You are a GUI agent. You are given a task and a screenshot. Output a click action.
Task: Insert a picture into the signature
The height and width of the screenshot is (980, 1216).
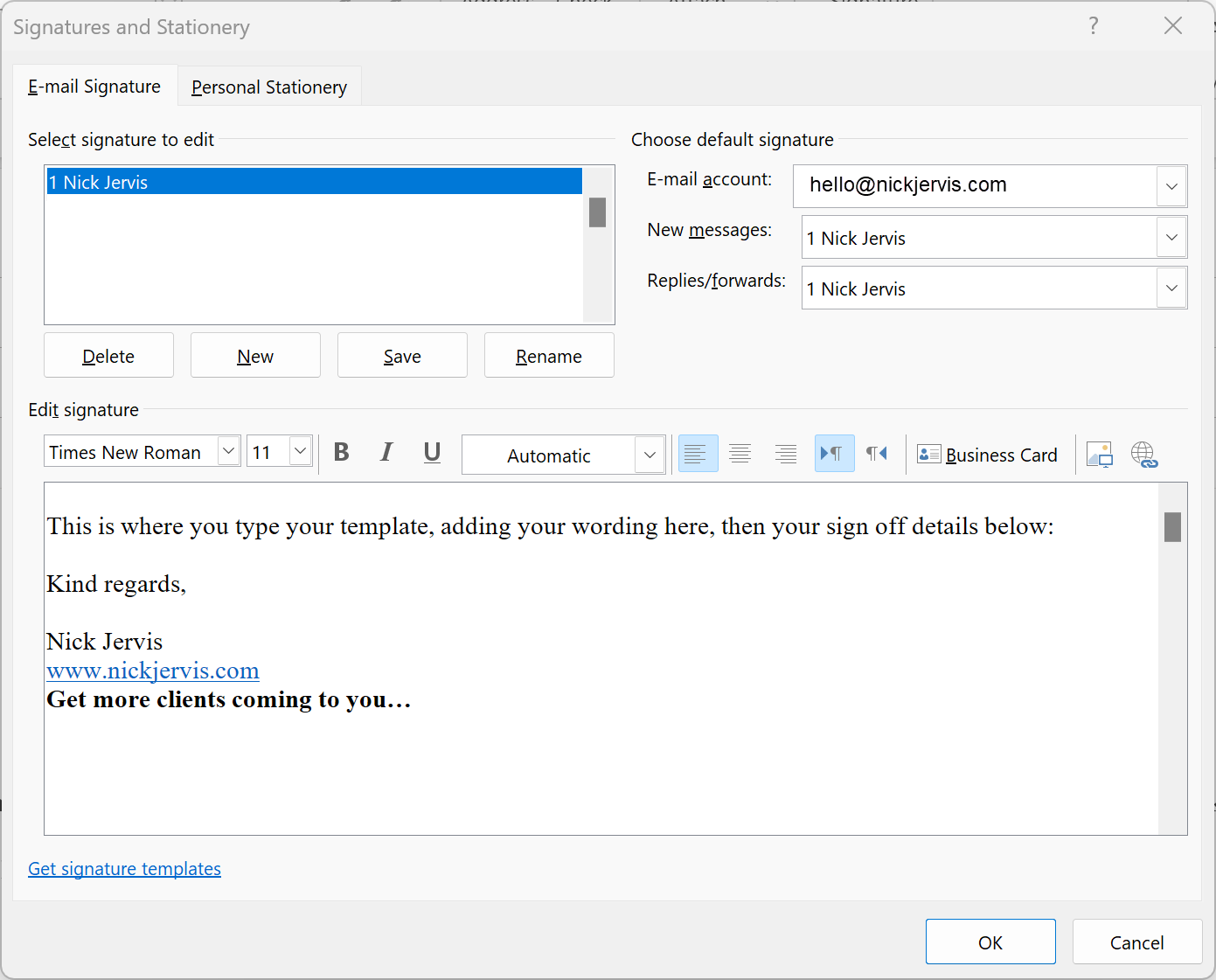(x=1099, y=454)
